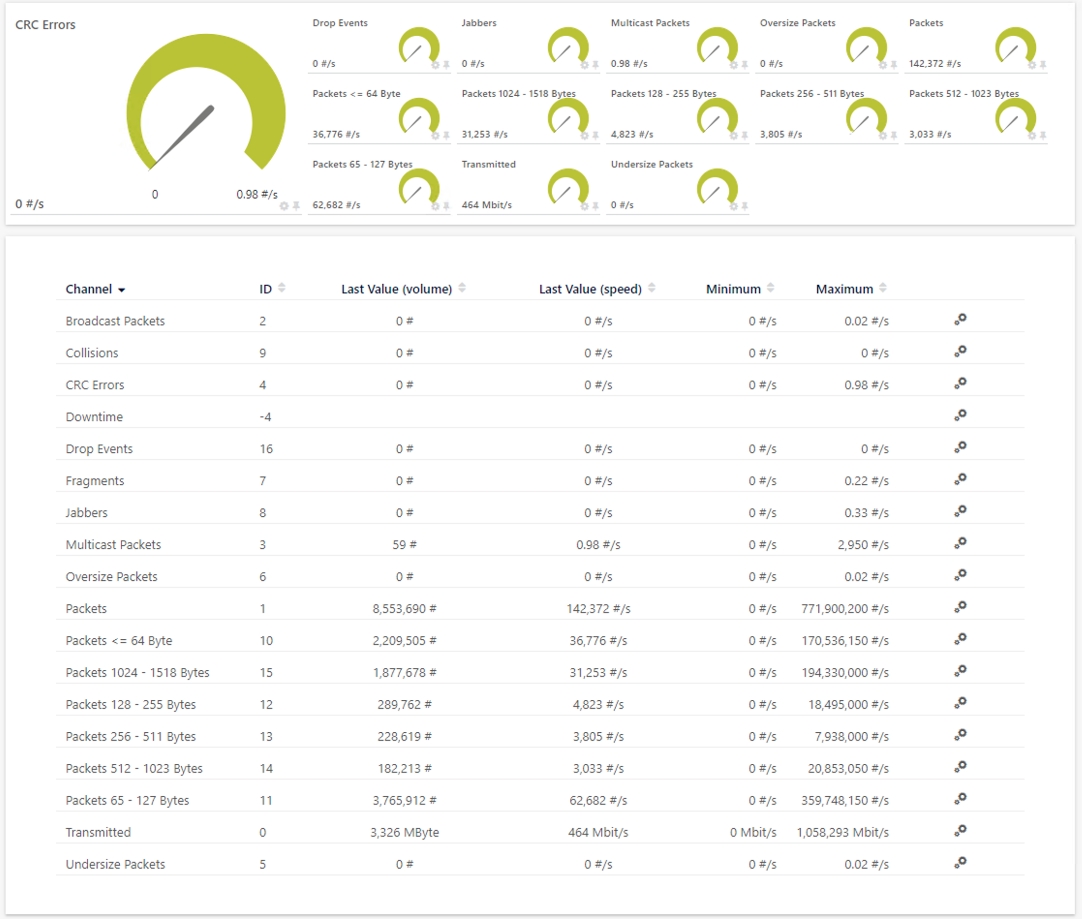Open the Packets 1024 - 1518 Bytes channel row
This screenshot has width=1082, height=919.
[x=137, y=672]
